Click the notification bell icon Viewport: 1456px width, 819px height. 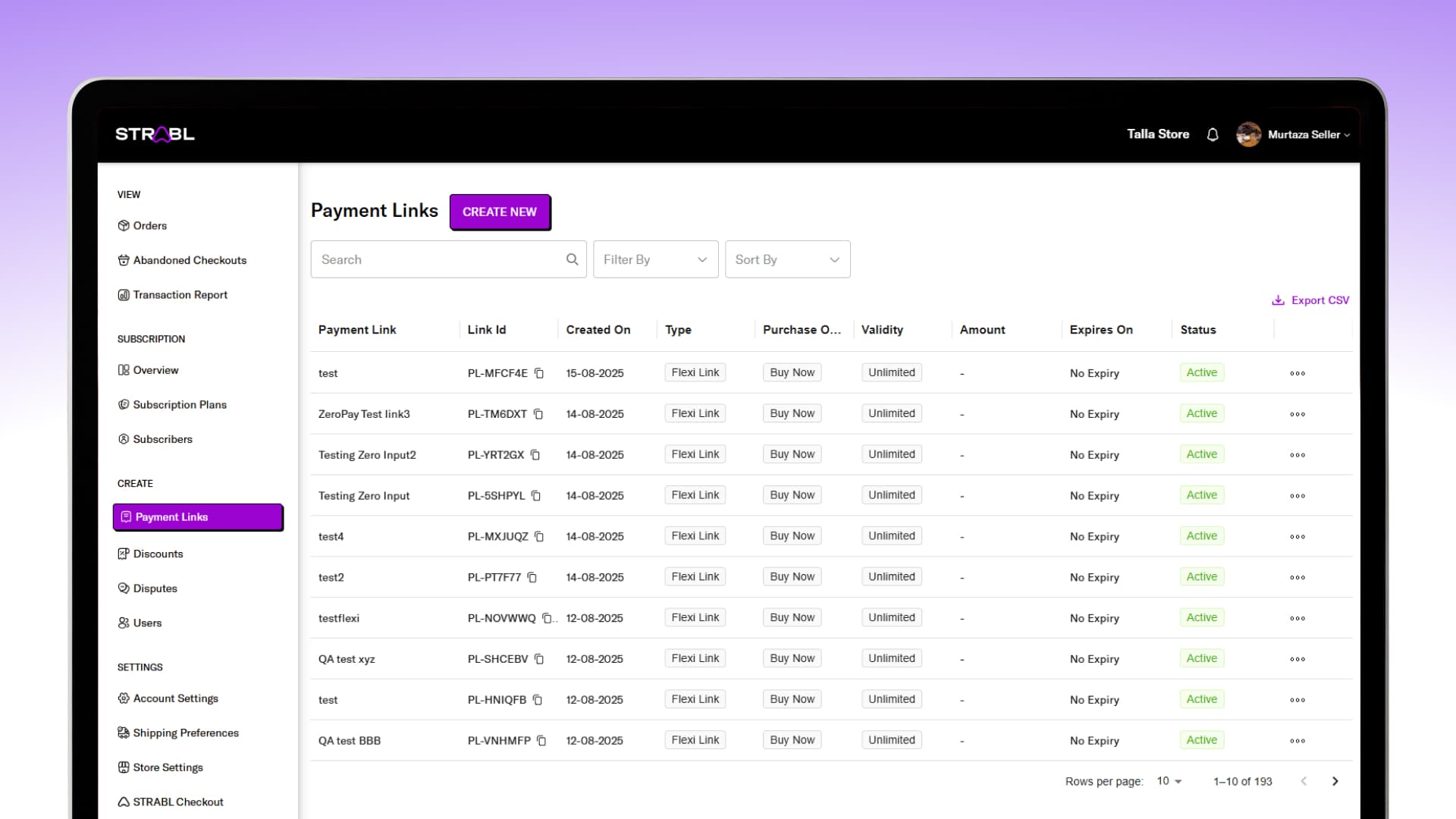coord(1213,134)
